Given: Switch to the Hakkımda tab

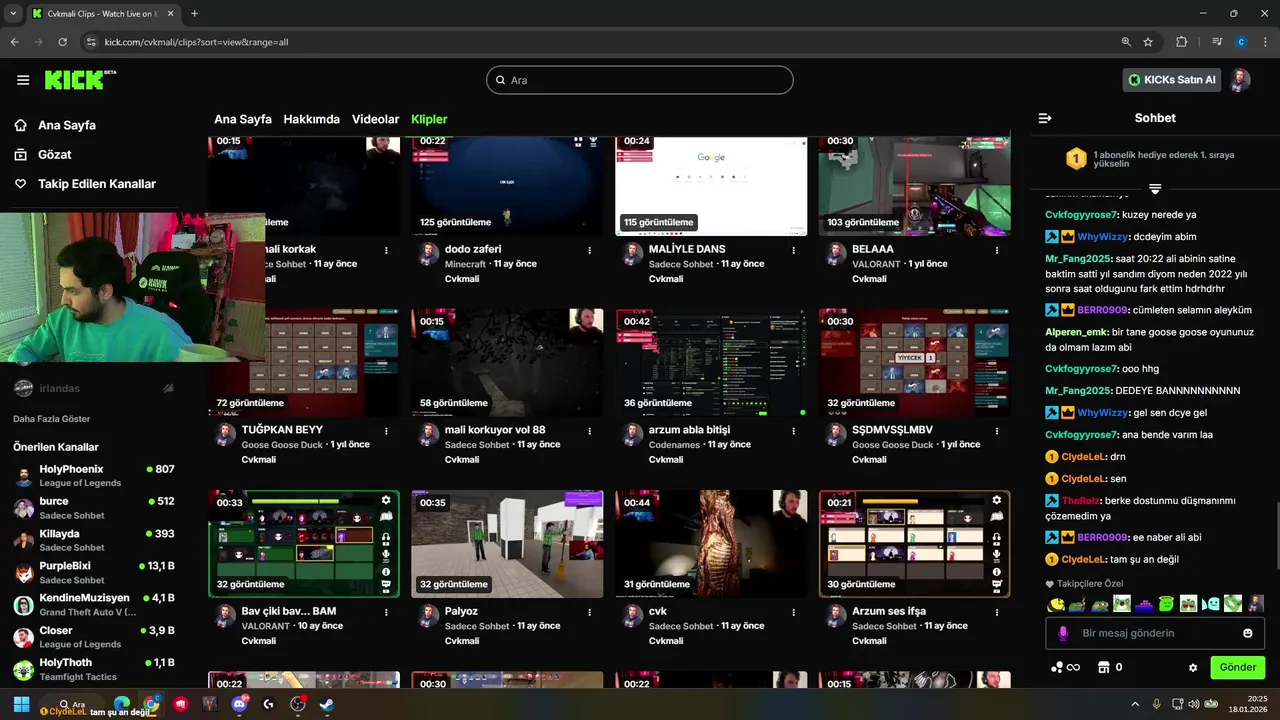Looking at the screenshot, I should [311, 119].
